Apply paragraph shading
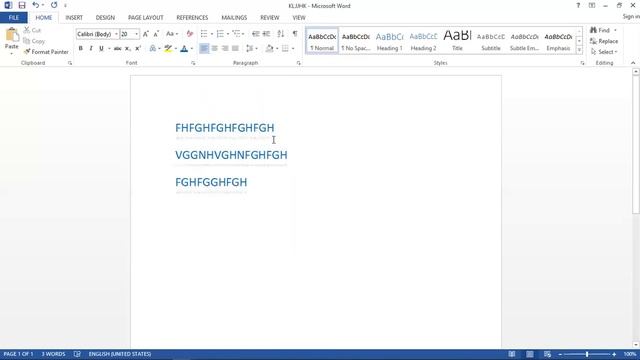 coord(269,49)
